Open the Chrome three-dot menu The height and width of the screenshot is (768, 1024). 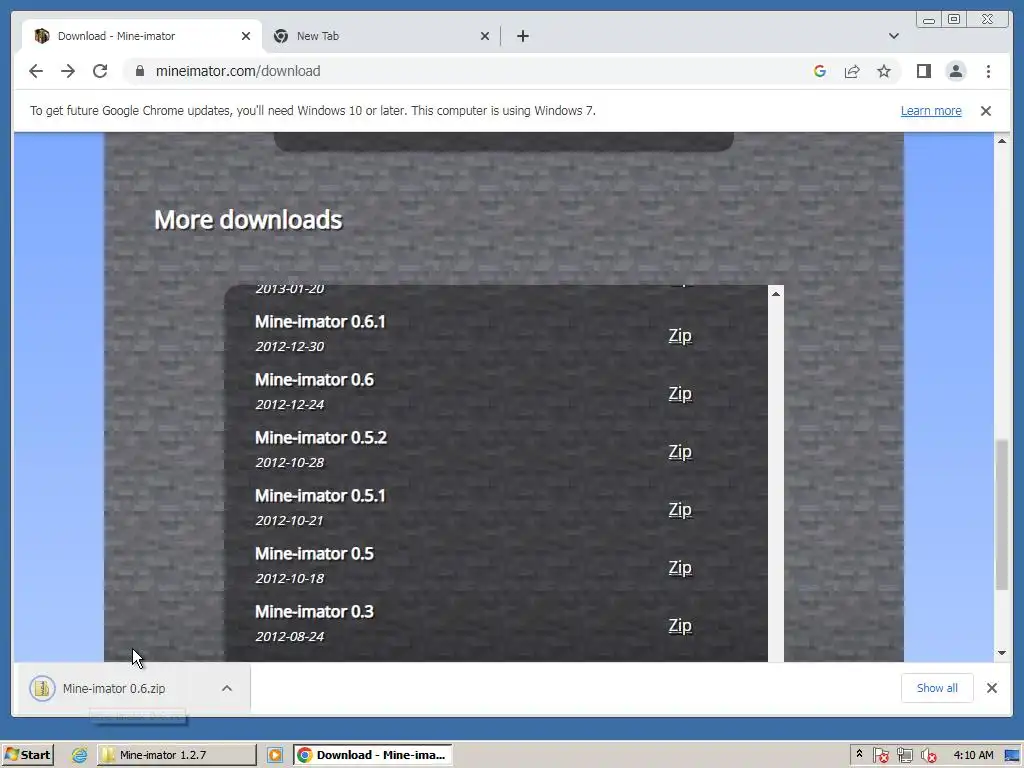pyautogui.click(x=989, y=71)
